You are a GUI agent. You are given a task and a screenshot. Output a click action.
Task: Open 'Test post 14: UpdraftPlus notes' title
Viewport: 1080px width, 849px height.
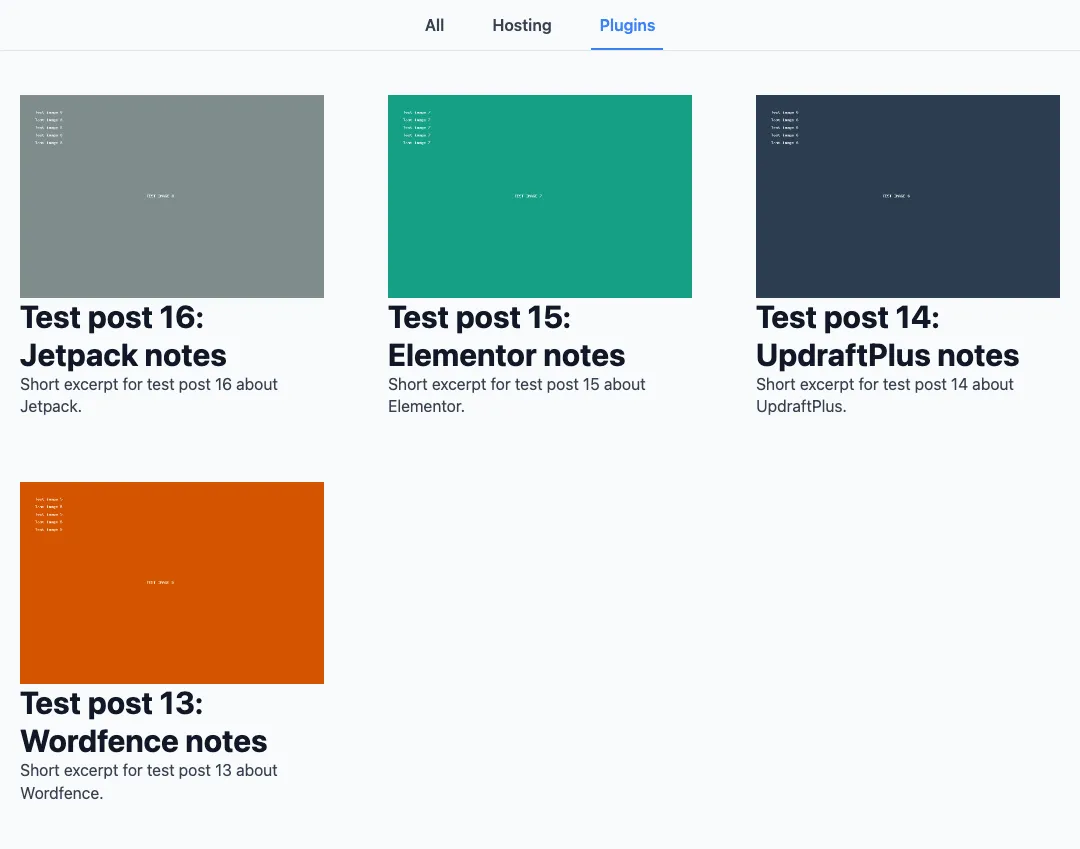coord(887,337)
